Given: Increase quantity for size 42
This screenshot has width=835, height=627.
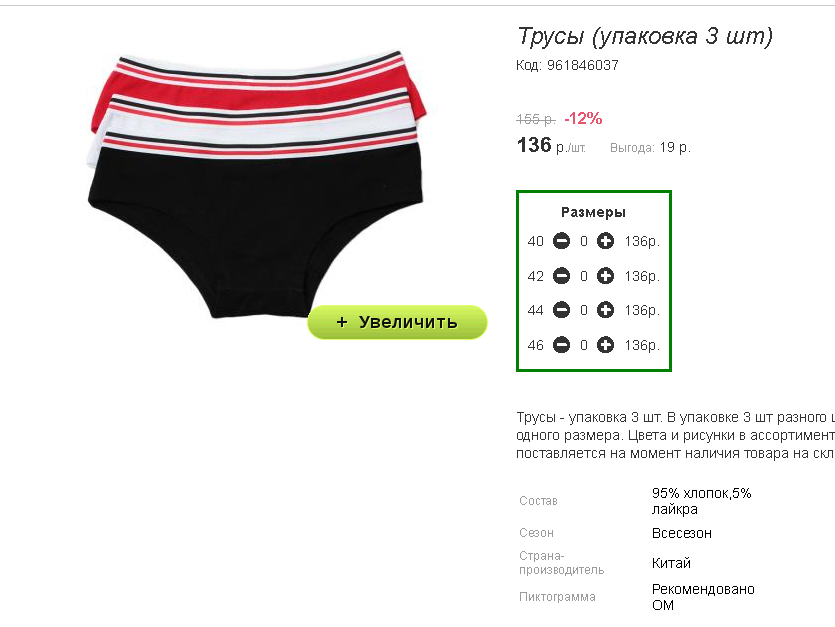Looking at the screenshot, I should point(605,276).
